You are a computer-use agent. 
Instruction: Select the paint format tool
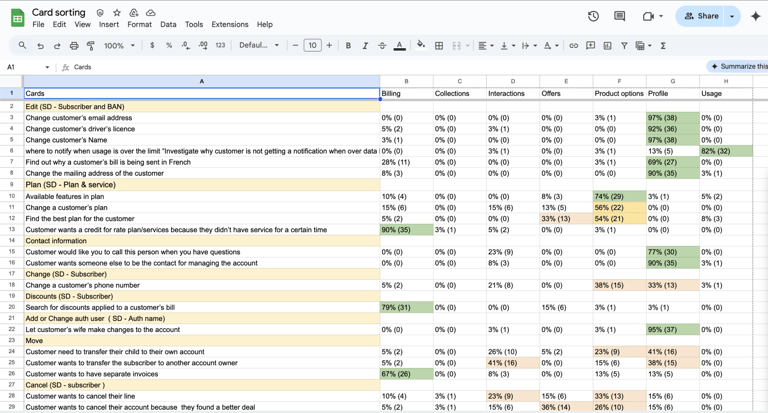pos(91,46)
